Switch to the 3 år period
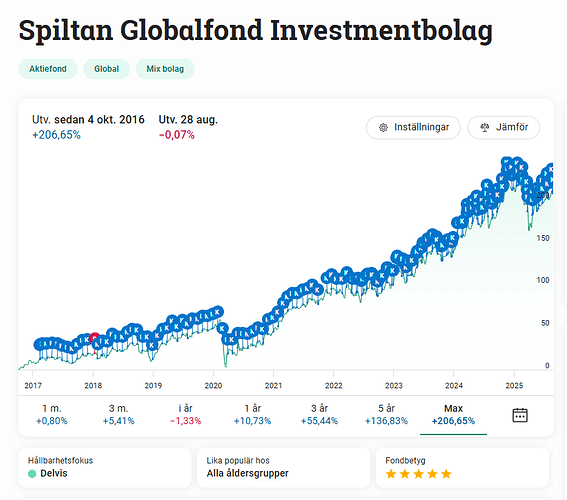 [319, 415]
